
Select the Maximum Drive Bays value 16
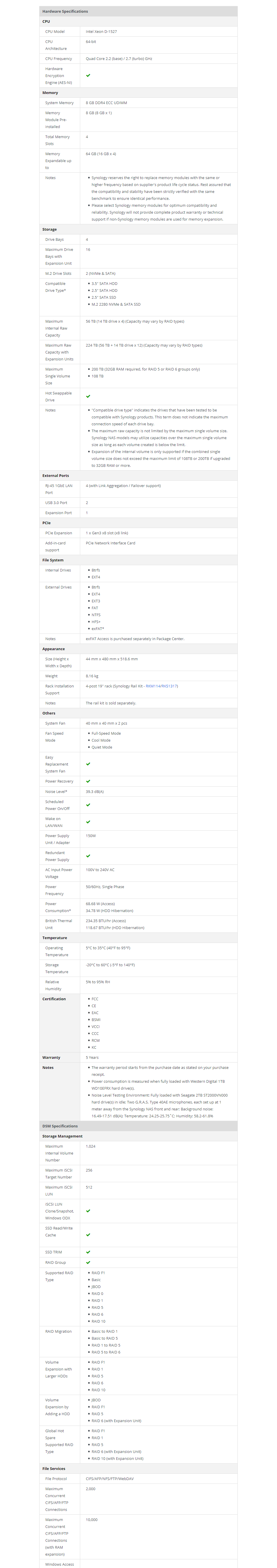tap(88, 250)
